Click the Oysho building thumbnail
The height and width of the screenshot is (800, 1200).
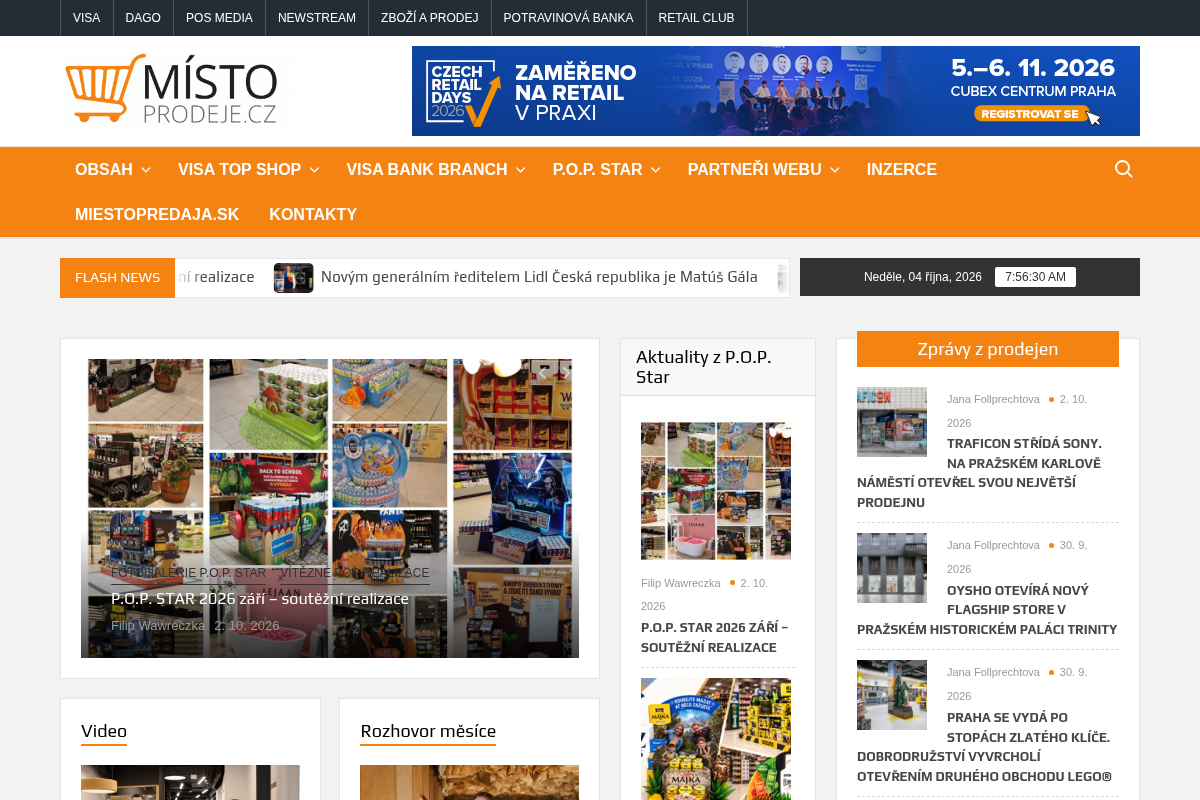pos(892,568)
